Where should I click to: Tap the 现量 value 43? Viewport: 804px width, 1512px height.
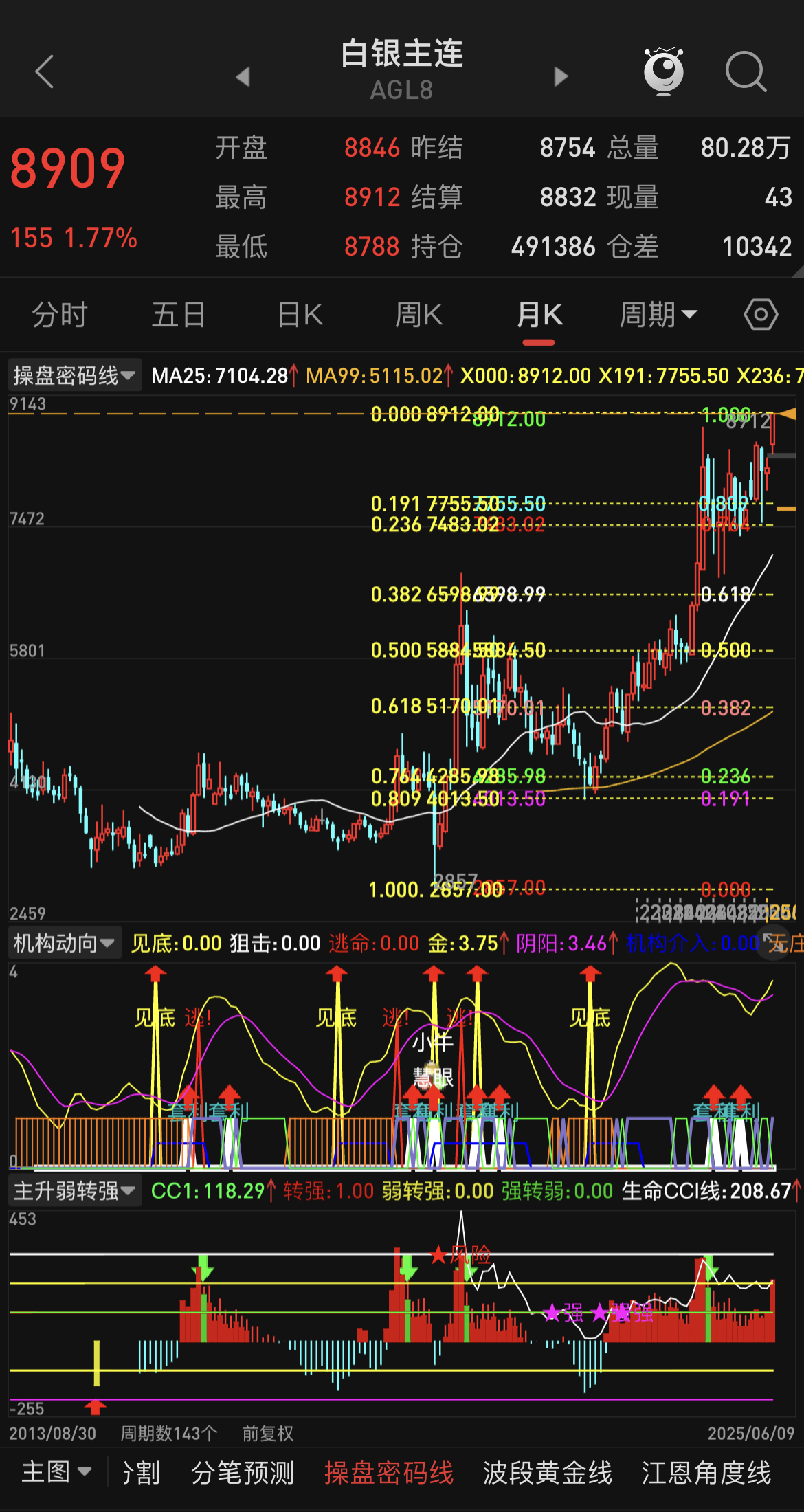(779, 197)
